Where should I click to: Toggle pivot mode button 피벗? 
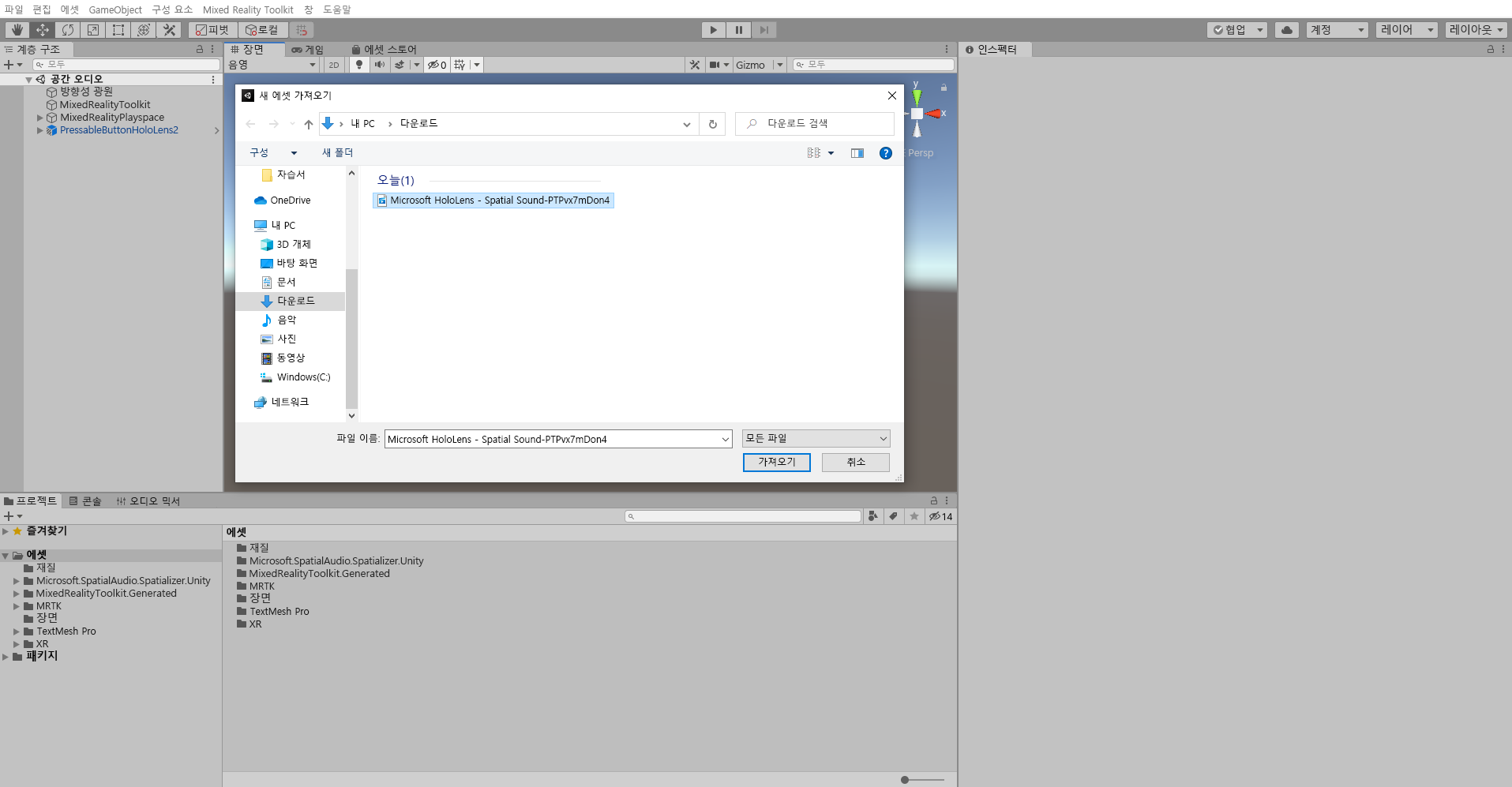[213, 30]
